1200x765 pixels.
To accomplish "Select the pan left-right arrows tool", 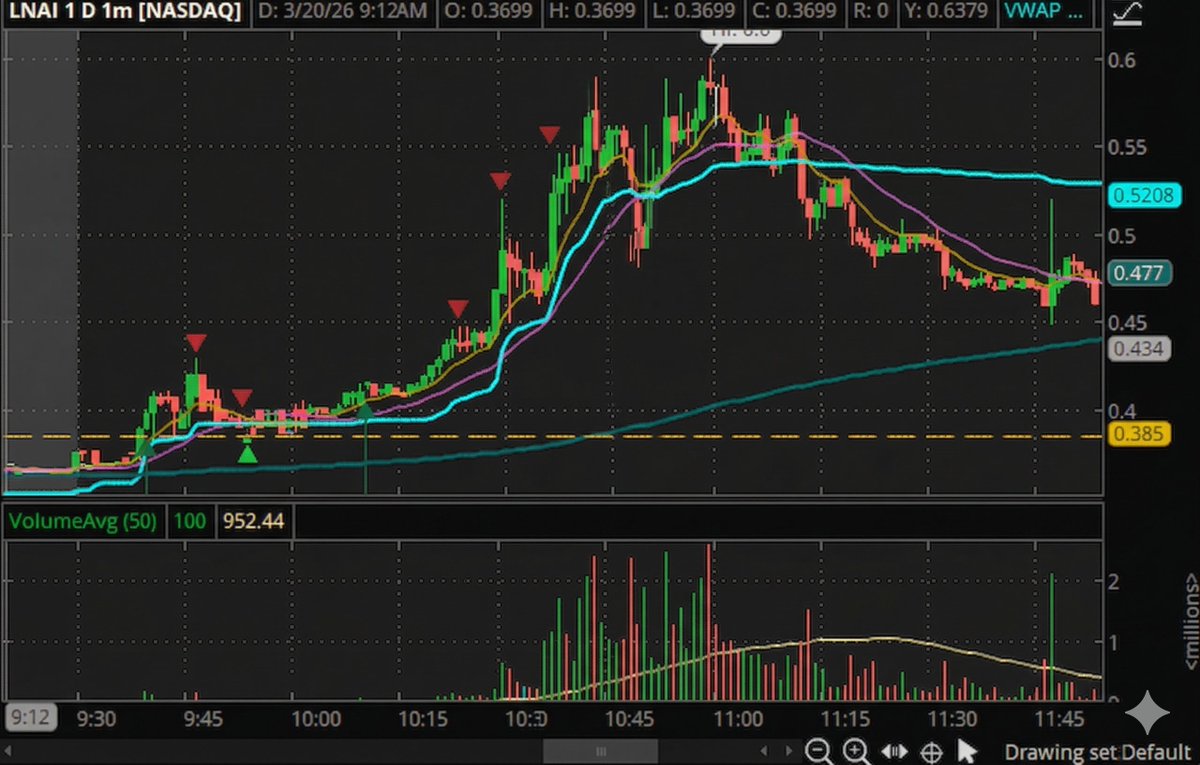I will (x=894, y=751).
